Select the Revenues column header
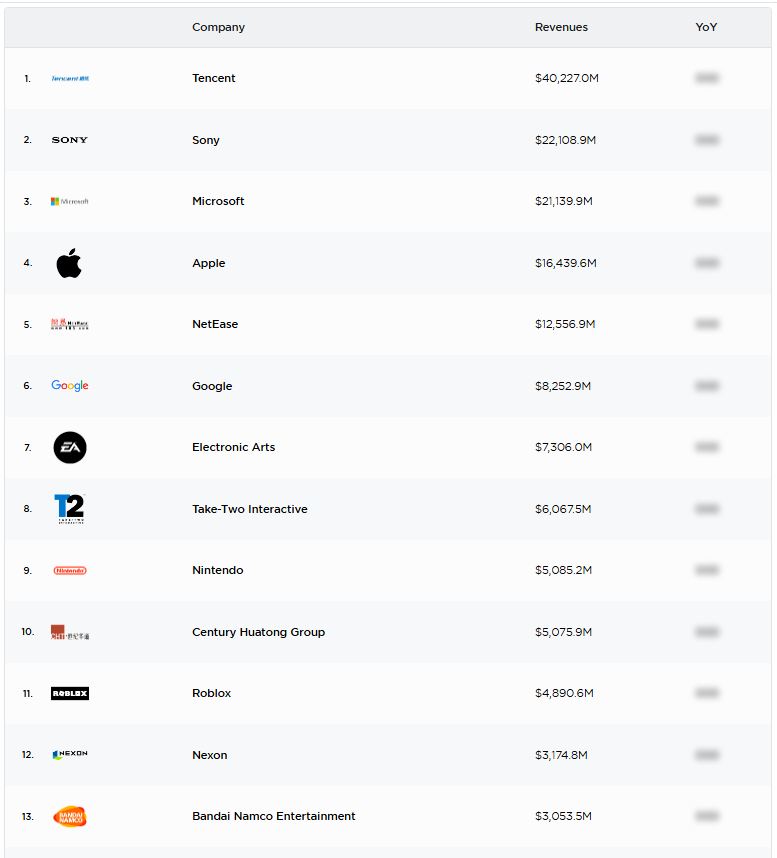777x858 pixels. (x=561, y=27)
